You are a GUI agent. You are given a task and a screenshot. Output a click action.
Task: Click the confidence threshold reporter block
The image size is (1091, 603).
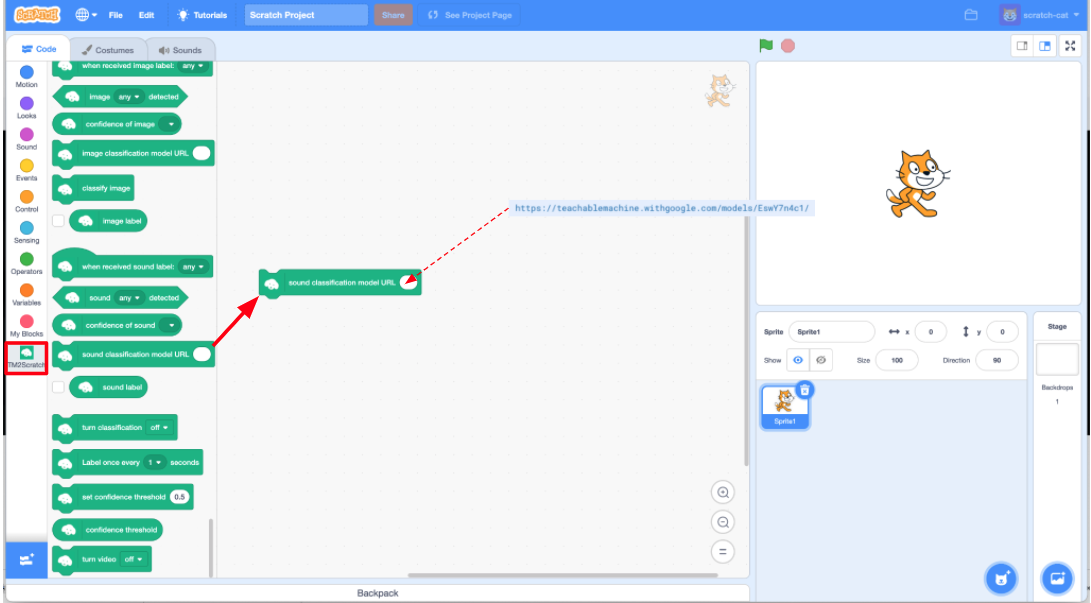tap(108, 530)
